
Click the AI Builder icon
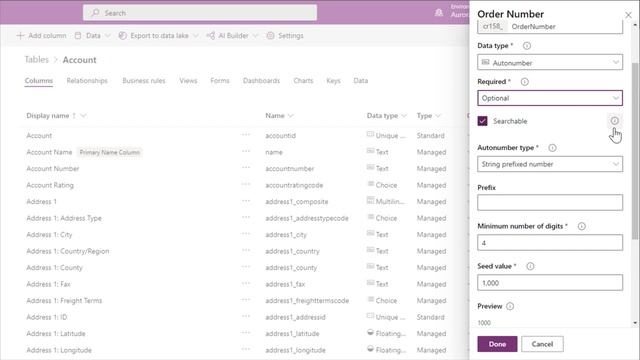tap(211, 36)
